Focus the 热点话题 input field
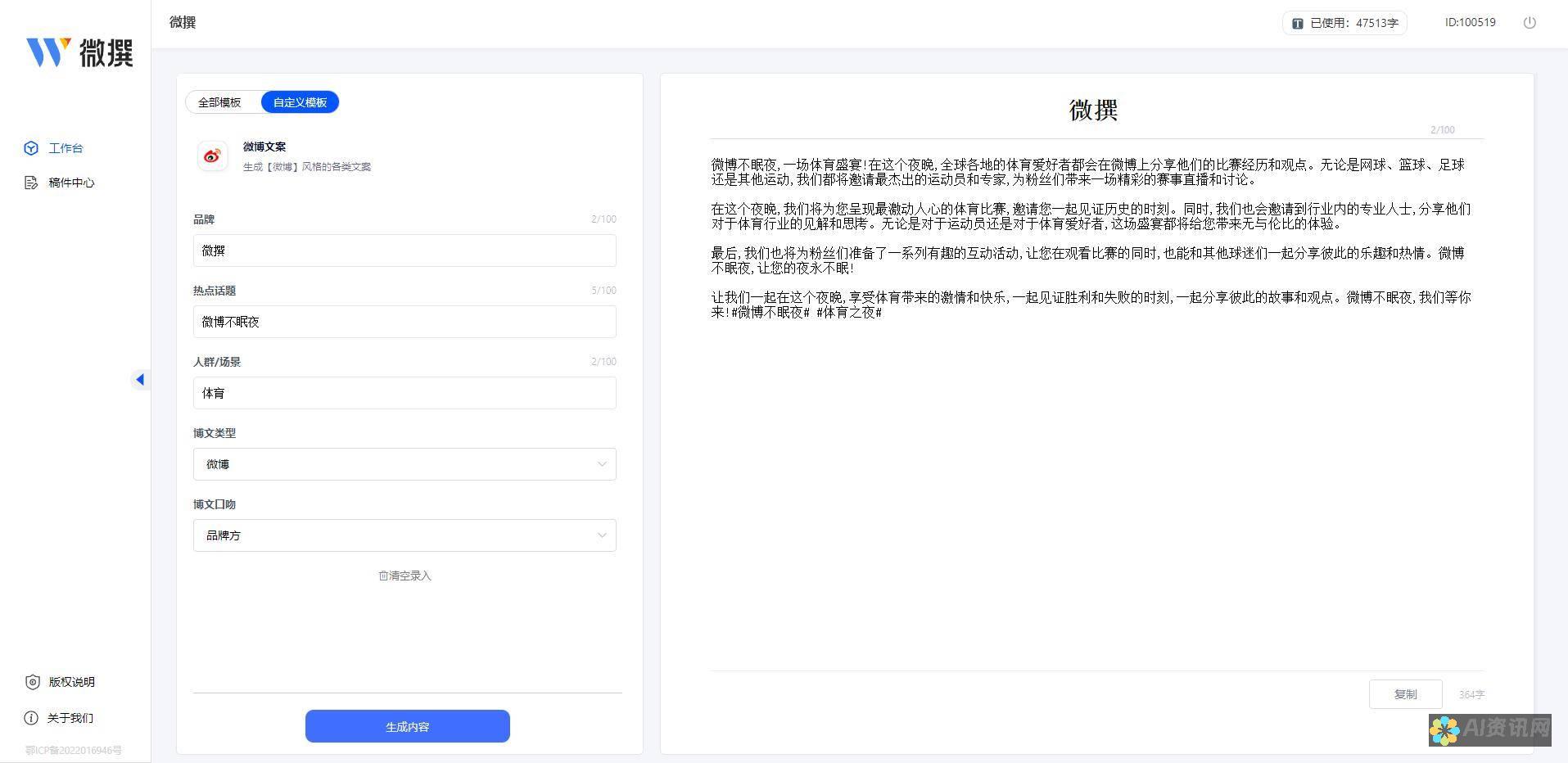Screen dimensions: 1568x763 tap(404, 322)
